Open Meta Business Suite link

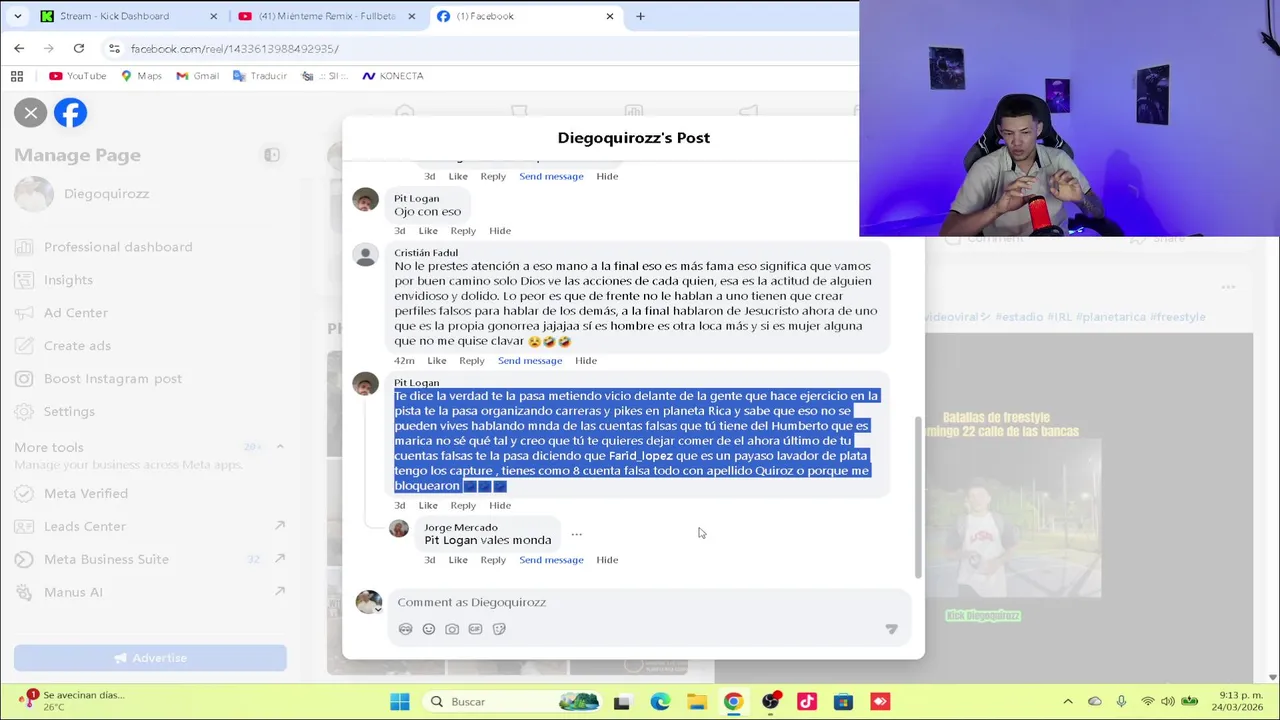click(x=106, y=560)
